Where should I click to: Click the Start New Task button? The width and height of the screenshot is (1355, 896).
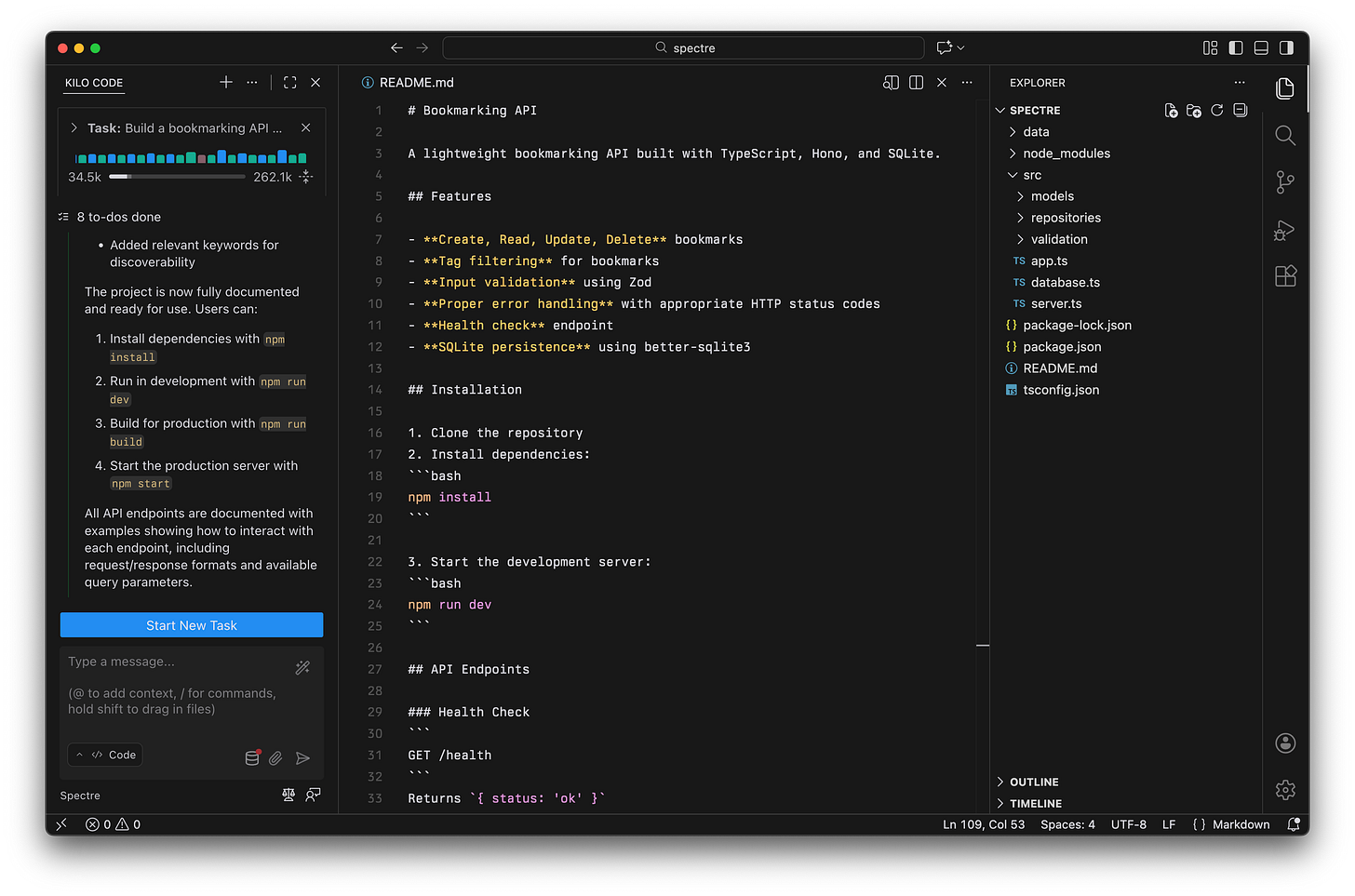(192, 625)
